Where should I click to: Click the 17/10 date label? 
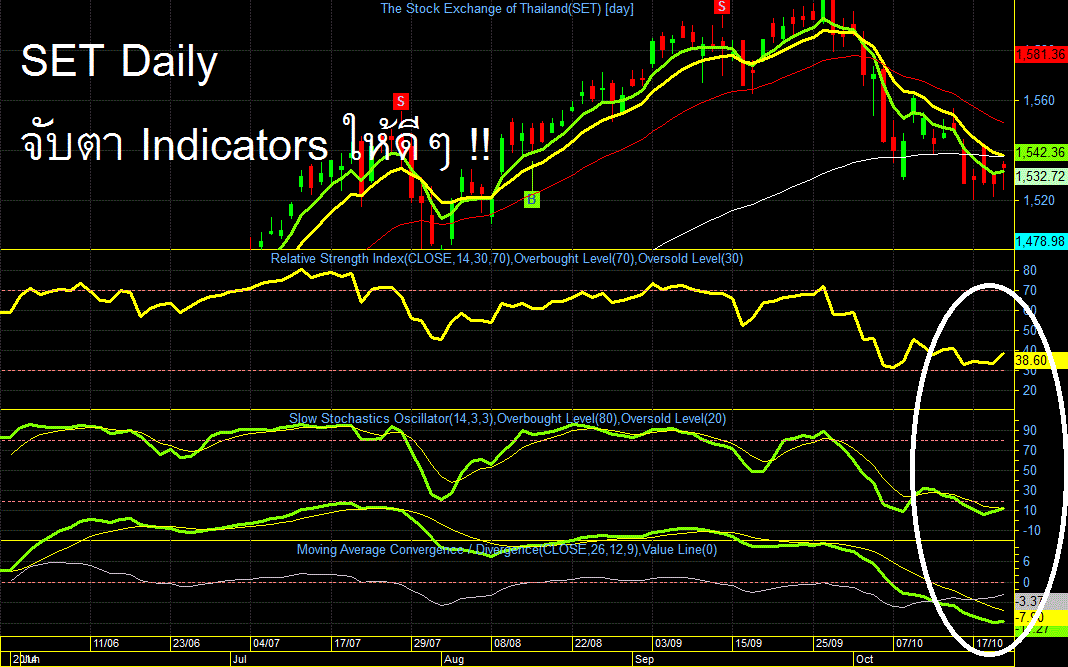tap(990, 643)
